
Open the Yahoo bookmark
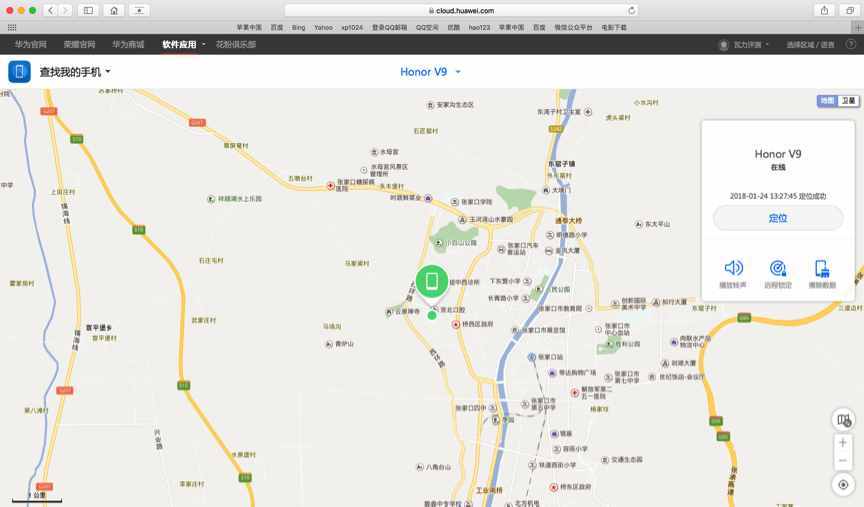point(323,27)
